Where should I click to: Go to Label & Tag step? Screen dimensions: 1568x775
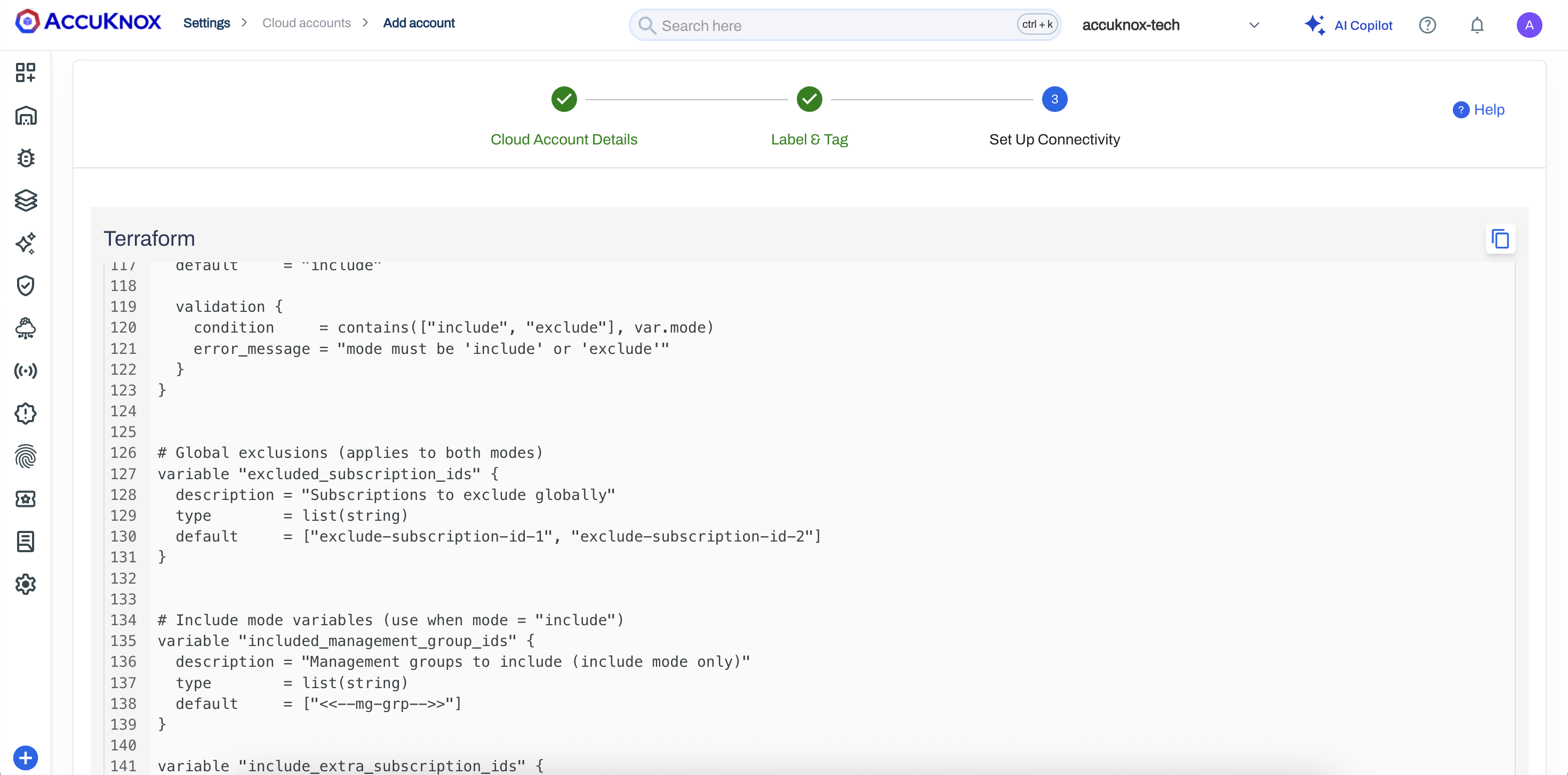[x=809, y=139]
